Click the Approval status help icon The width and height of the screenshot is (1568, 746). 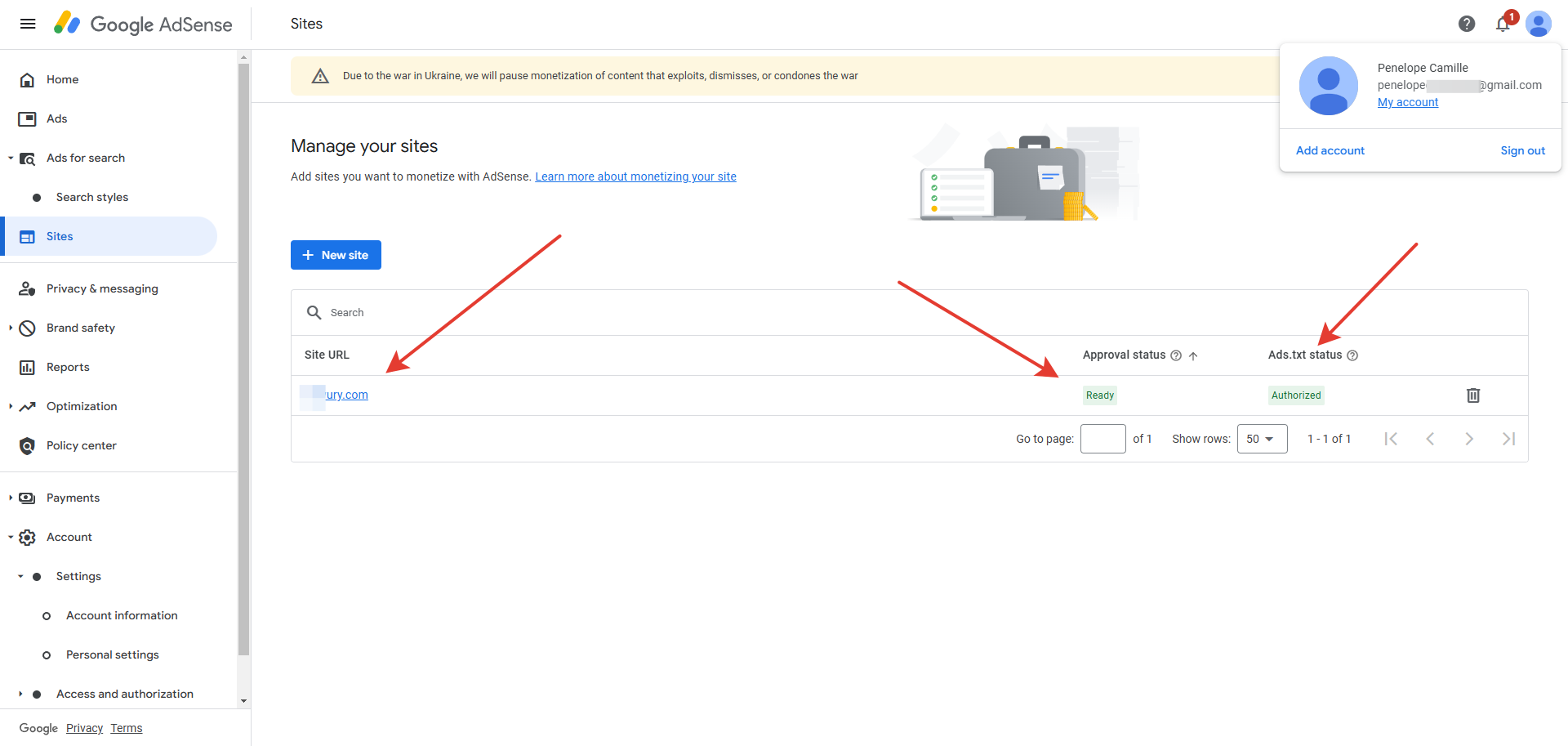pos(1176,355)
